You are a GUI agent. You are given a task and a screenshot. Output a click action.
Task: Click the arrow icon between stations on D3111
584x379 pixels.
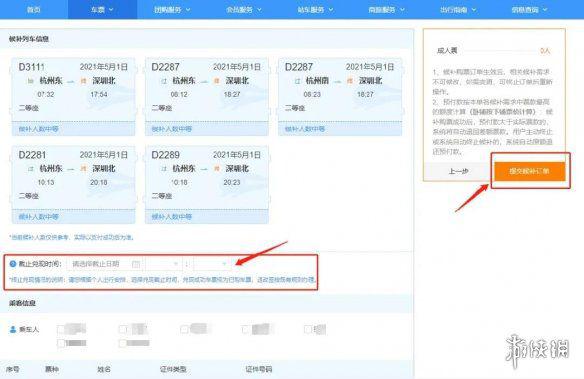click(71, 82)
